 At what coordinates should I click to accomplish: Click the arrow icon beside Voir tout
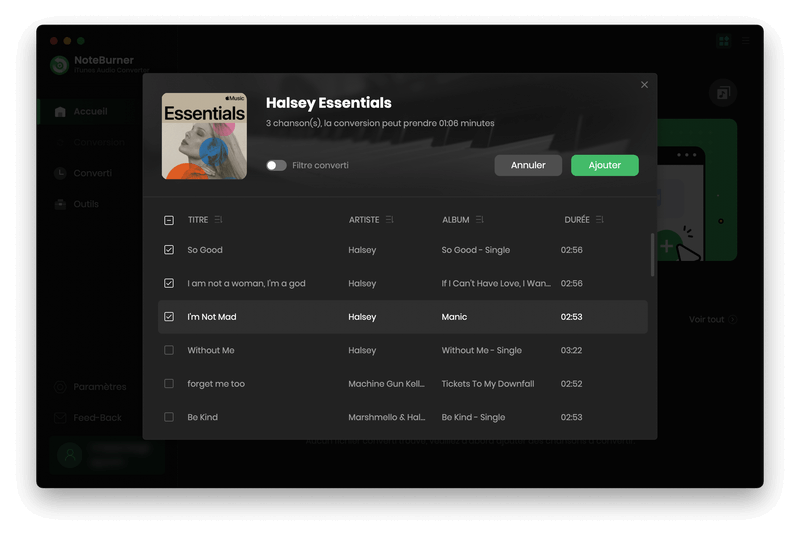(x=733, y=319)
